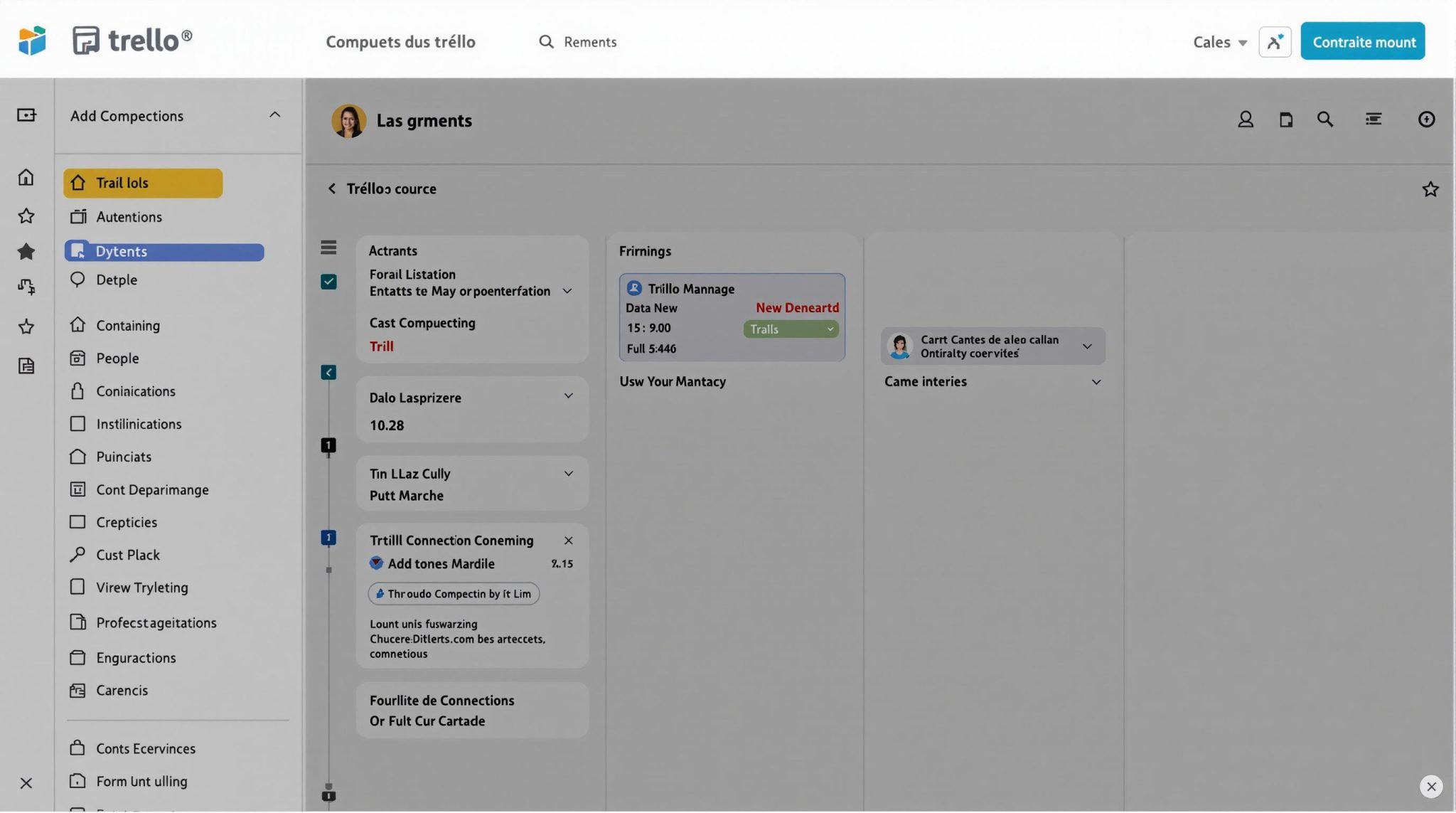Screen dimensions: 1456x813
Task: Click the home icon in left rail
Action: point(26,177)
